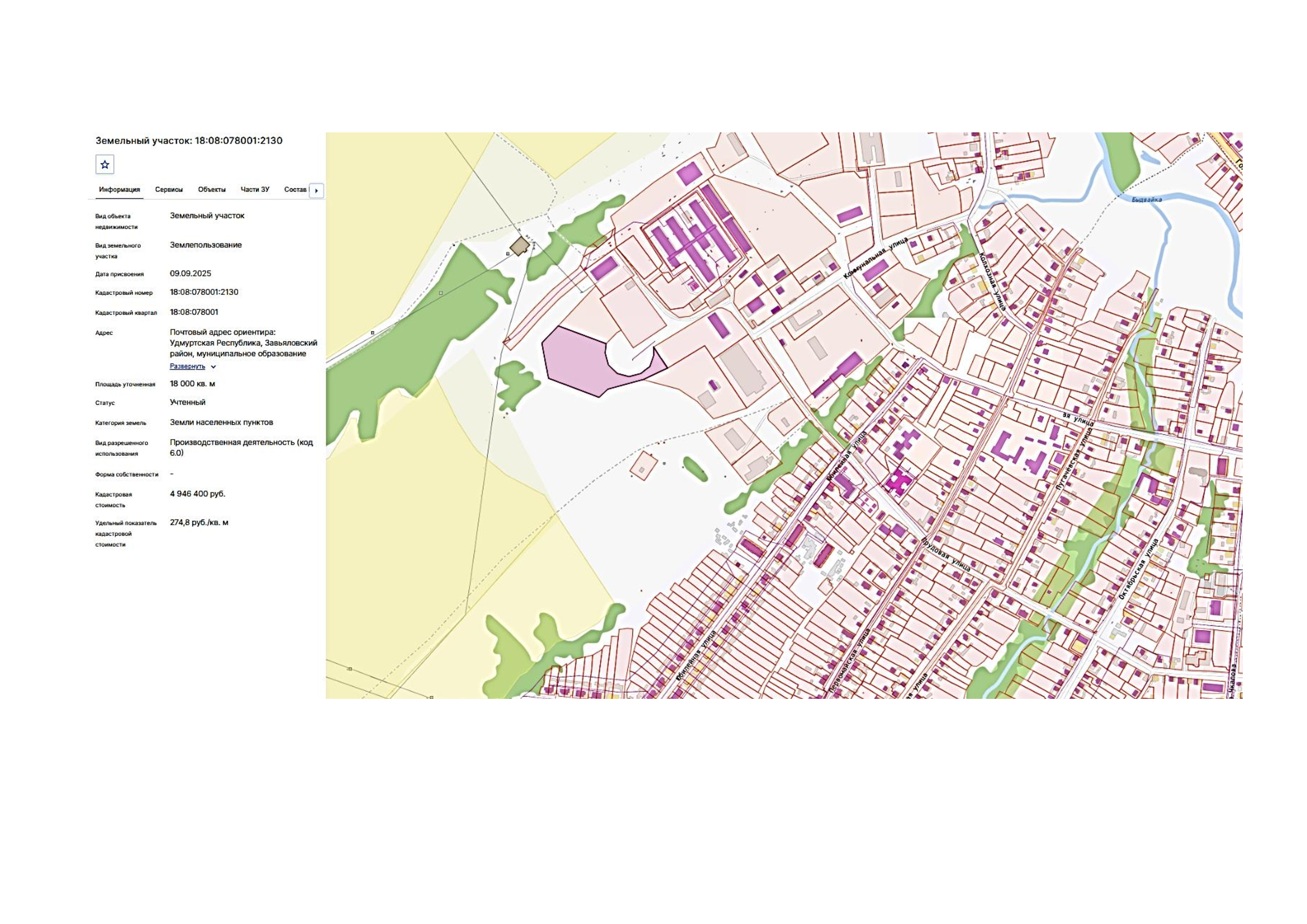Select the Части ЗУ tab
The height and width of the screenshot is (924, 1307).
click(x=255, y=189)
